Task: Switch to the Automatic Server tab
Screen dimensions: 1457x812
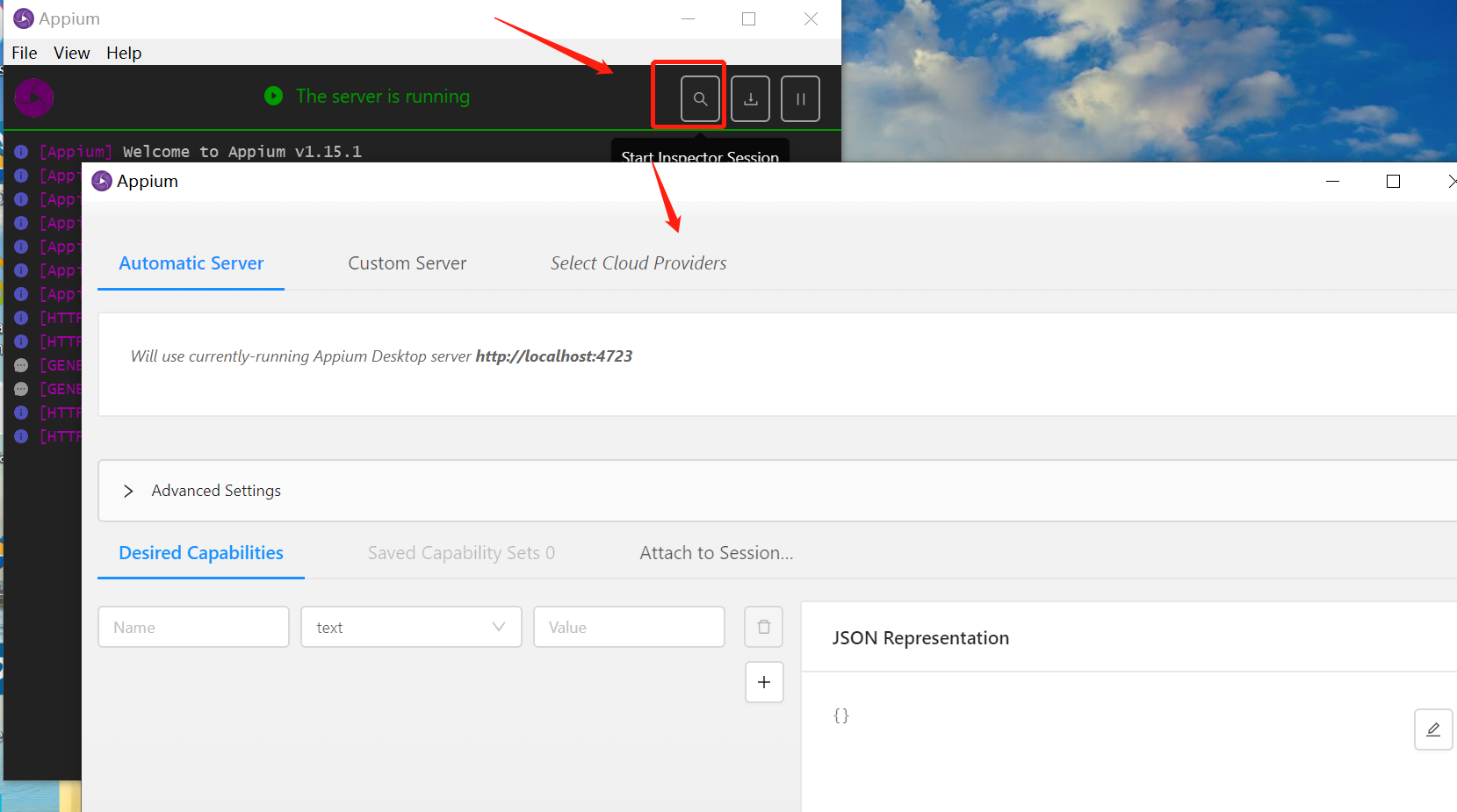Action: [191, 263]
